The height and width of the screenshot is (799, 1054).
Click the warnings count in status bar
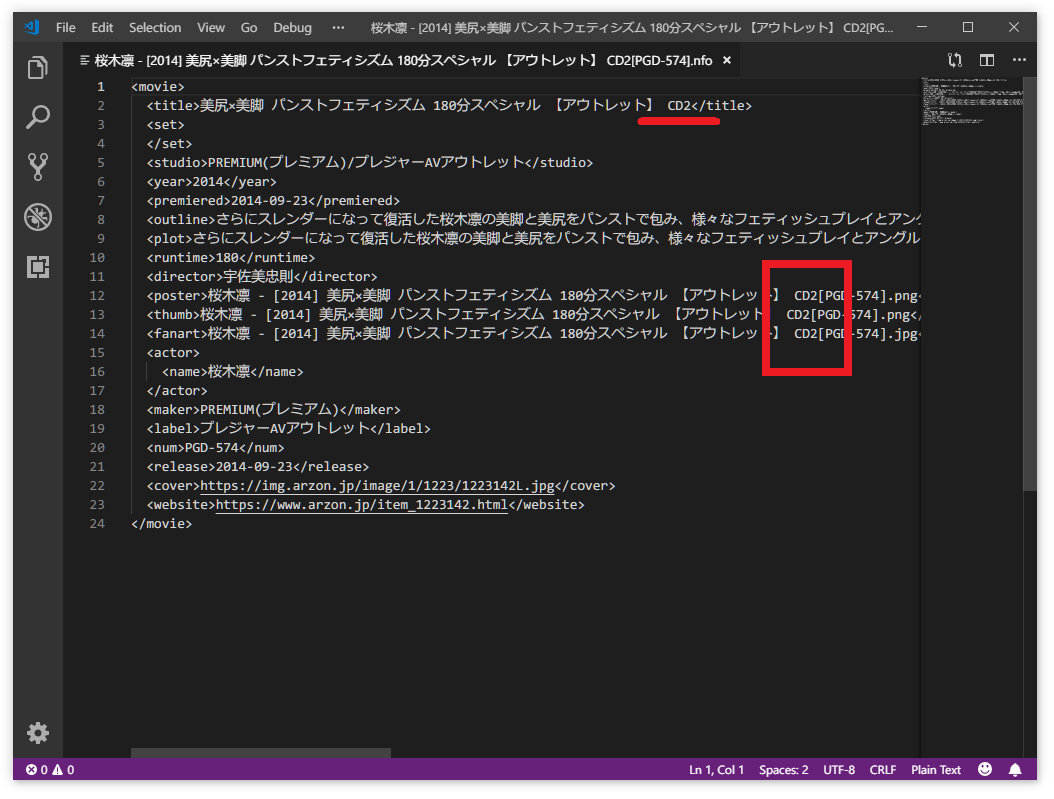click(63, 770)
